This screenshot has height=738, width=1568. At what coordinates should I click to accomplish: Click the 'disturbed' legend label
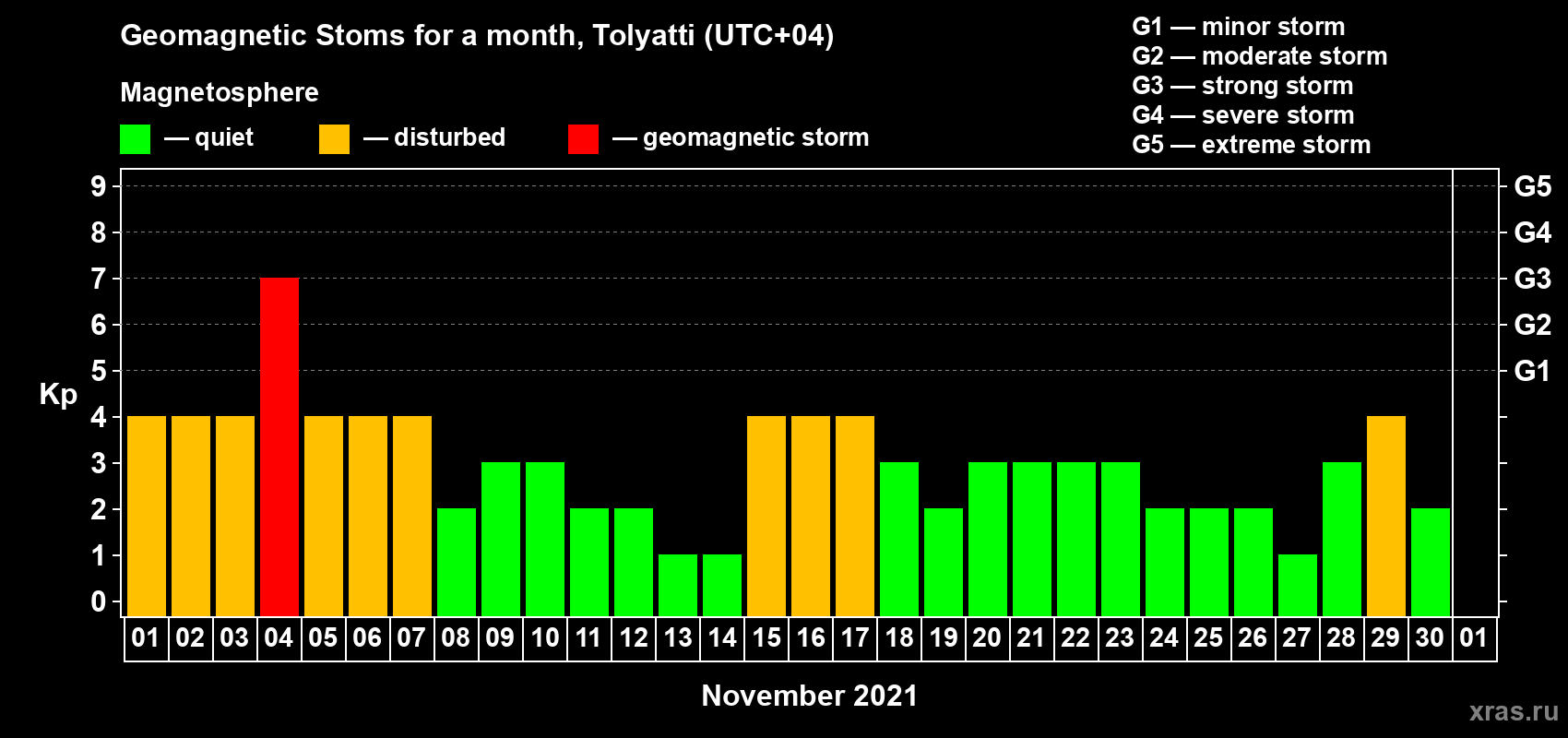pyautogui.click(x=449, y=137)
